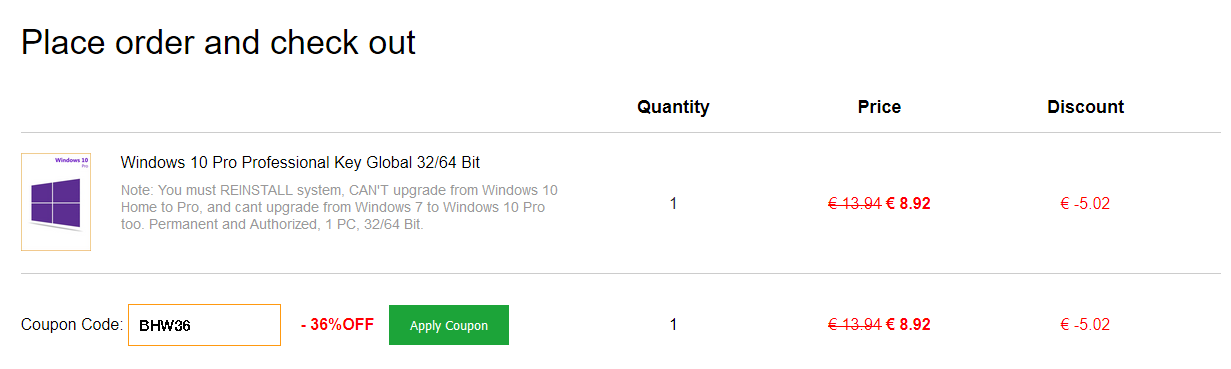Click the coupon row's € -5.02 discount amount

pos(1085,325)
